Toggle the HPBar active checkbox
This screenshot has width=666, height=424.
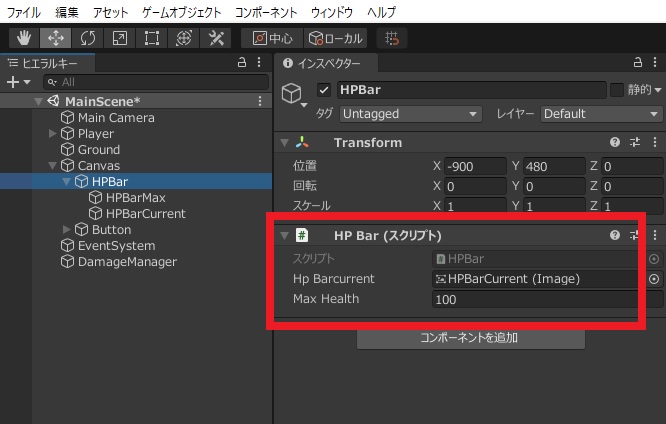(324, 90)
